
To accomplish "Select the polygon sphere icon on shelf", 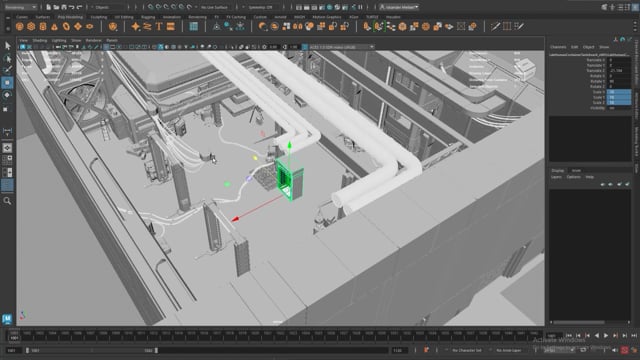I will pos(19,27).
